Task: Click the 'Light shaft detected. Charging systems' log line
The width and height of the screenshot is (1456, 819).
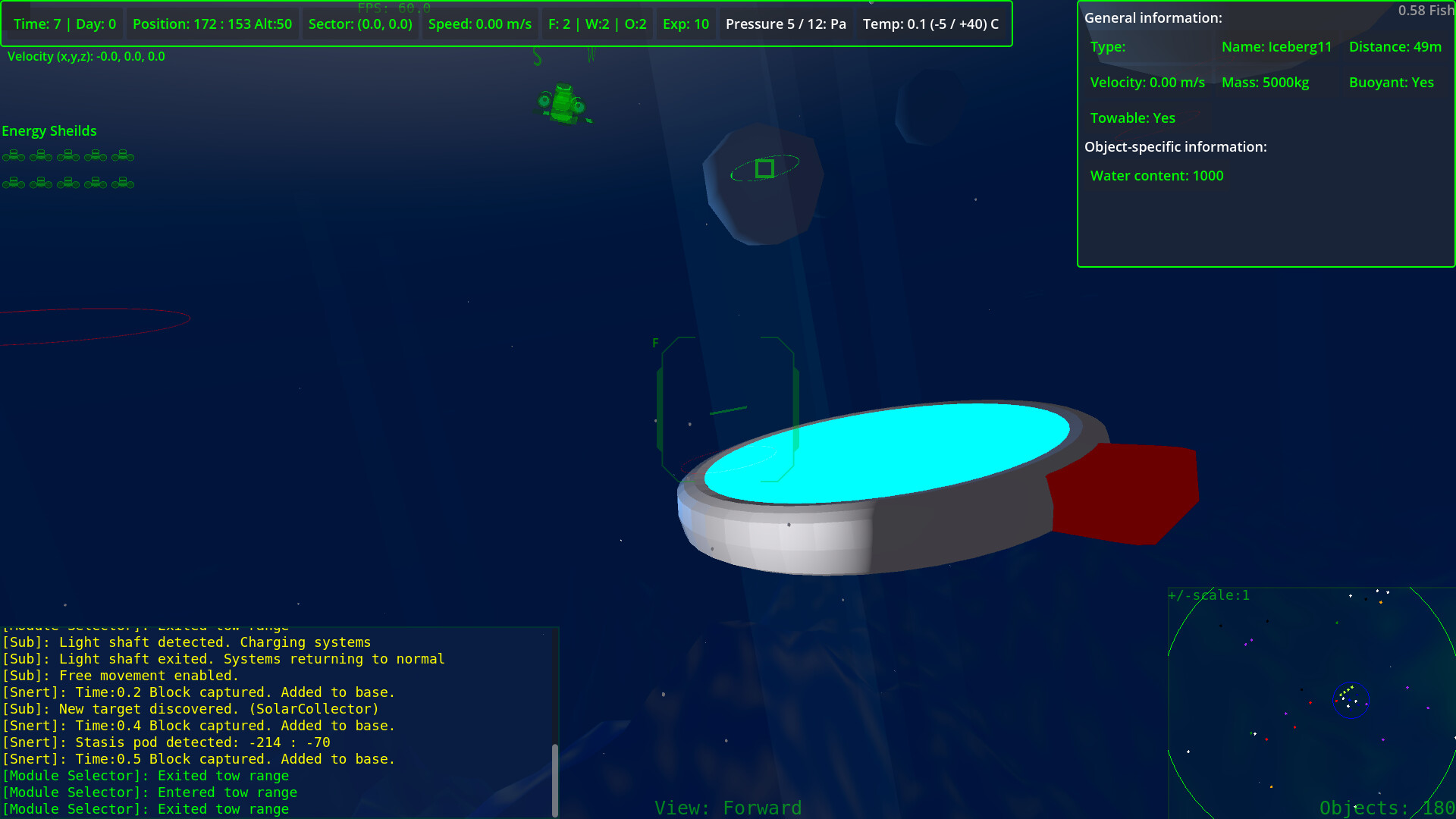Action: [187, 642]
